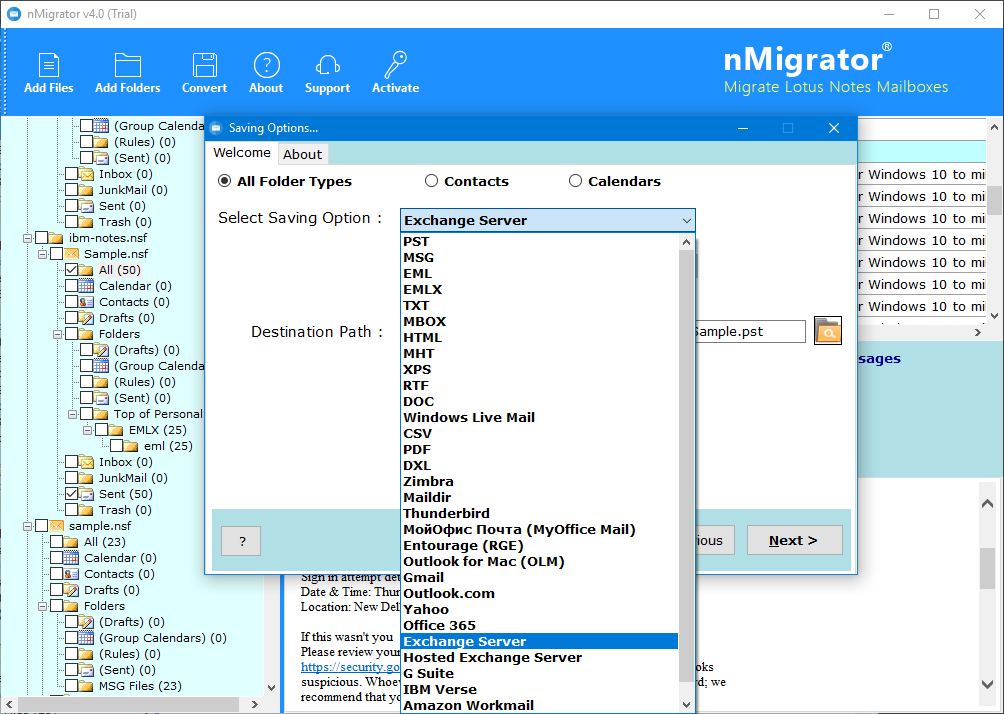
Task: Choose Windows Live Mail option
Action: click(x=540, y=418)
